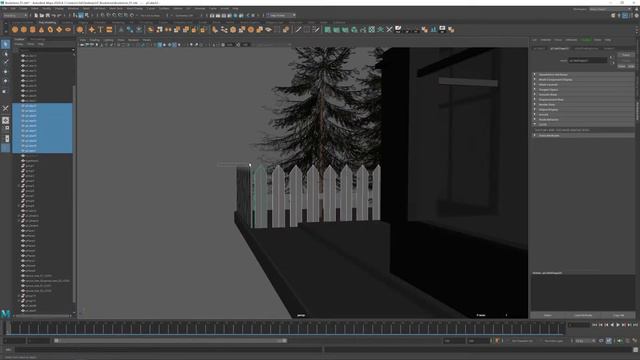Click the Multi-Cut knife shelf icon
This screenshot has height=360, width=640.
[x=298, y=29]
